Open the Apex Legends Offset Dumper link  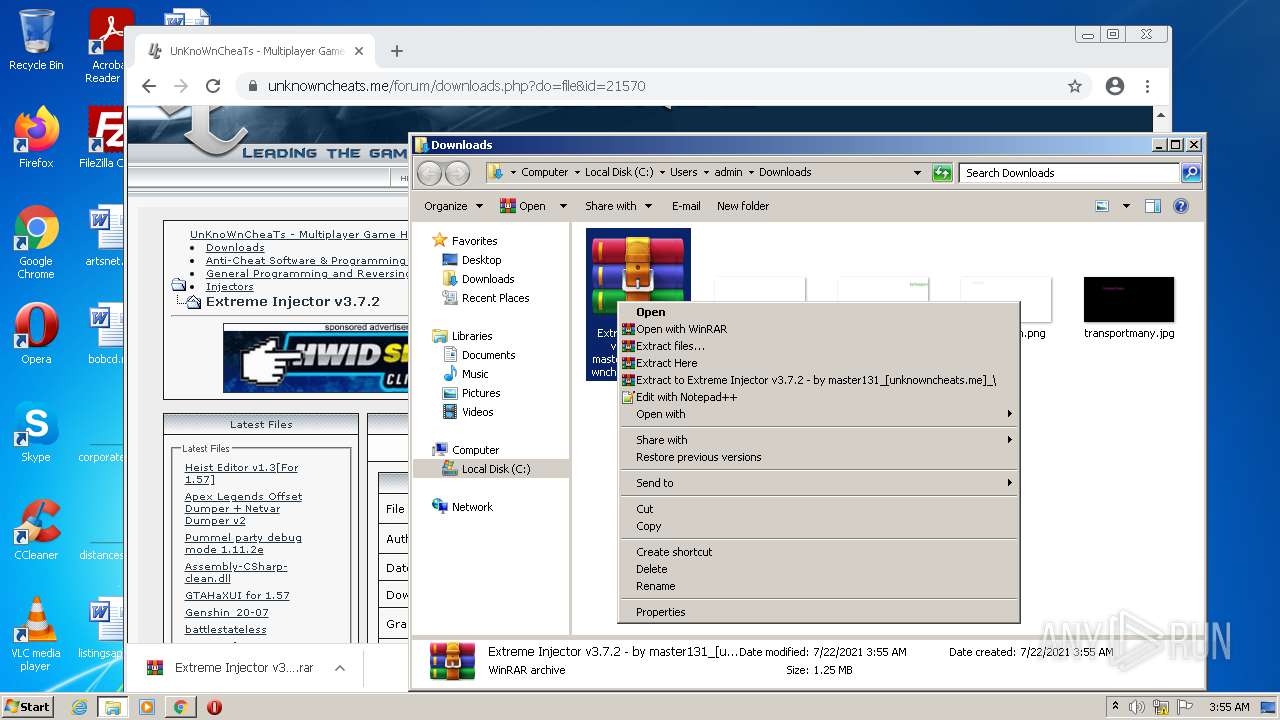pos(243,508)
